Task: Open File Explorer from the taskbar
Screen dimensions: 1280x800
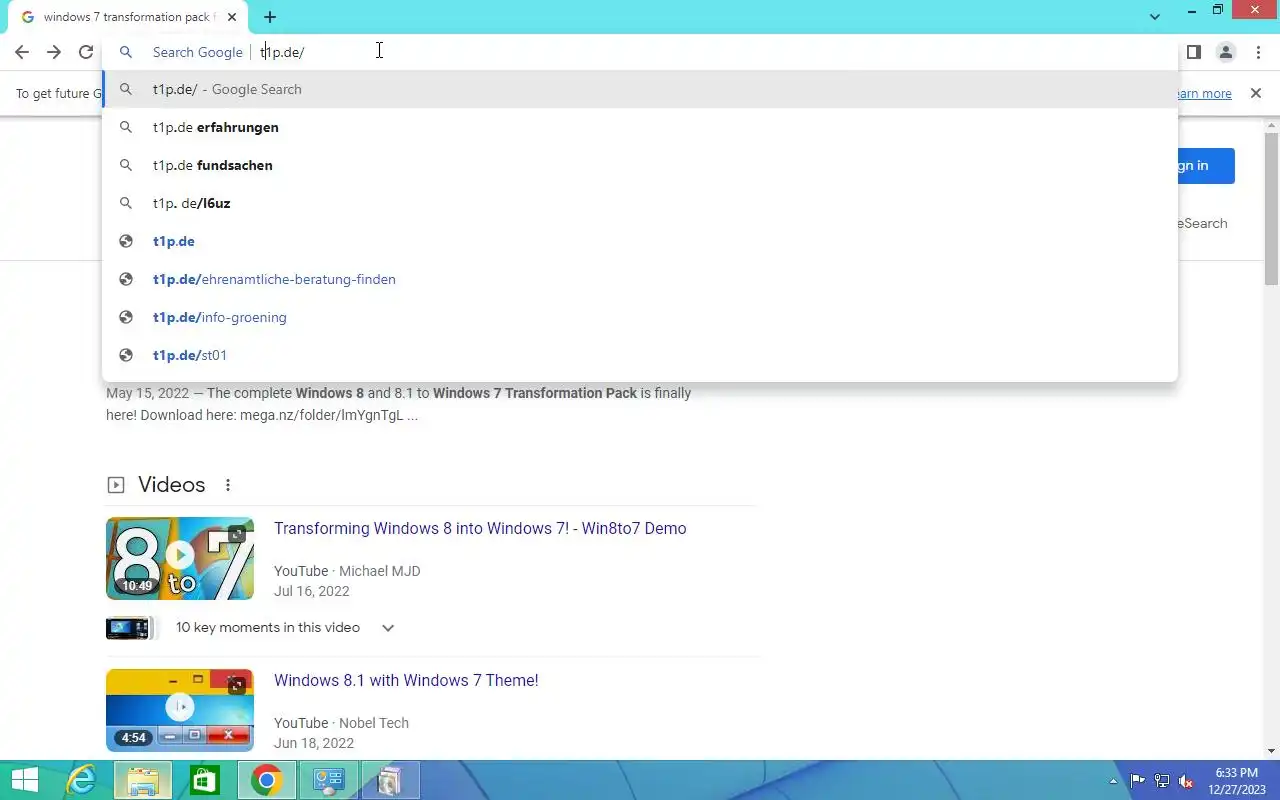Action: click(x=143, y=780)
